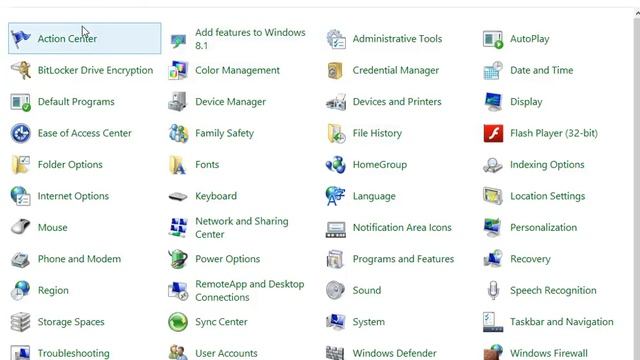The image size is (640, 360).
Task: Open the Sound speaker icon
Action: pyautogui.click(x=336, y=290)
